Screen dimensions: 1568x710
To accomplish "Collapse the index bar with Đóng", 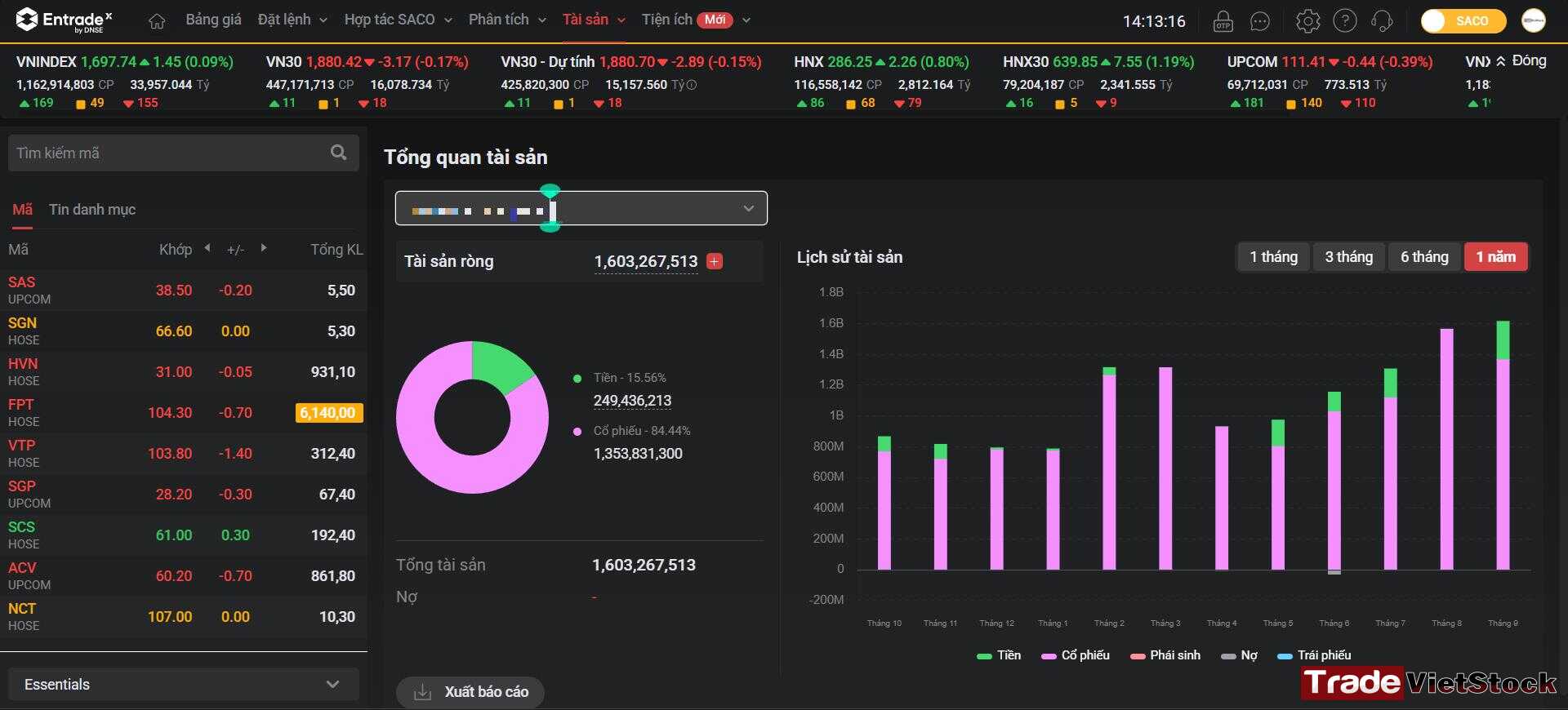I will 1521,60.
